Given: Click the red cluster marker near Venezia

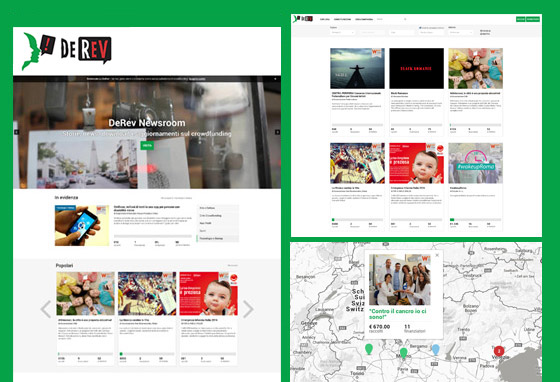Looking at the screenshot, I should (499, 351).
